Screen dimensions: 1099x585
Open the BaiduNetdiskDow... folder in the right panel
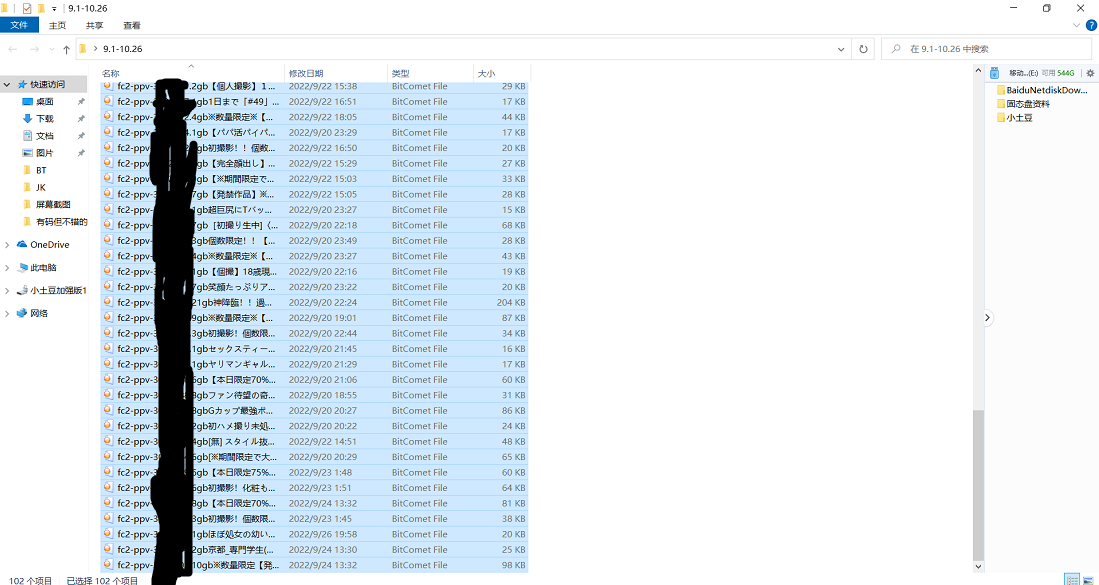tap(1041, 90)
